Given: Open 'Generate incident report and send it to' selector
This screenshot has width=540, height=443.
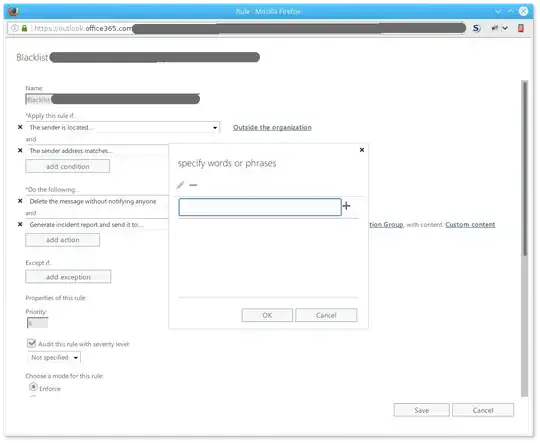Looking at the screenshot, I should click(x=97, y=225).
